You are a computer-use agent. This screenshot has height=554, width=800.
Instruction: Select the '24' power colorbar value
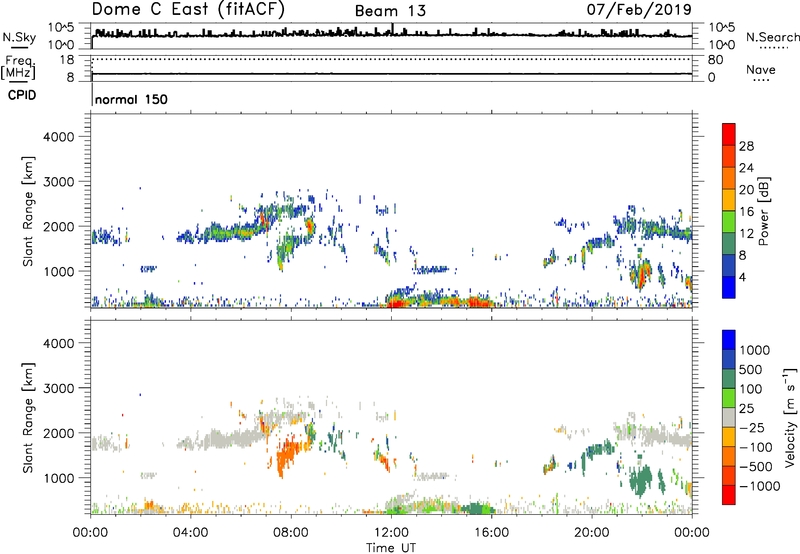pyautogui.click(x=746, y=168)
